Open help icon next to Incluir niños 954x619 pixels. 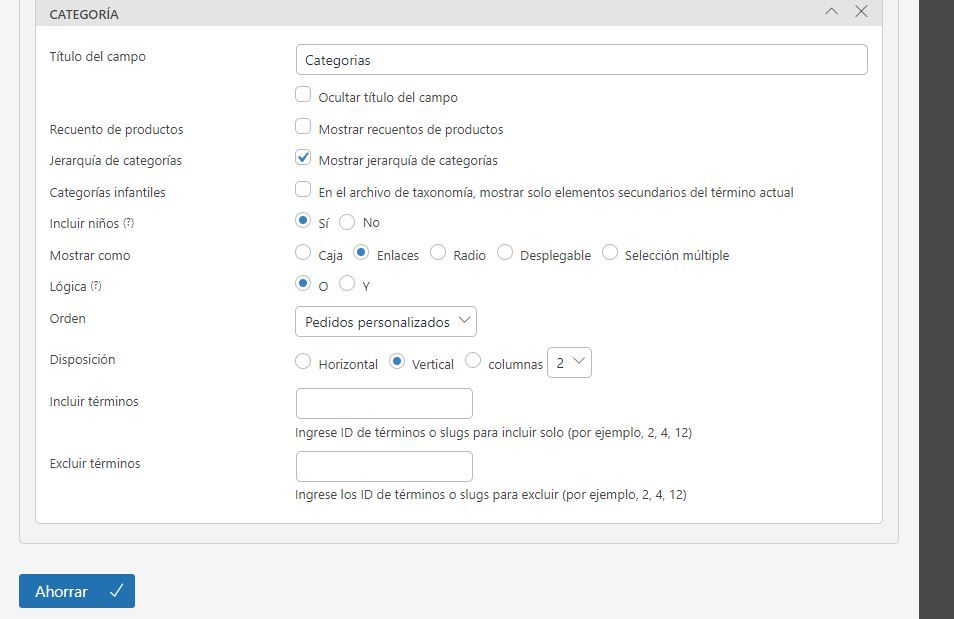coord(128,223)
